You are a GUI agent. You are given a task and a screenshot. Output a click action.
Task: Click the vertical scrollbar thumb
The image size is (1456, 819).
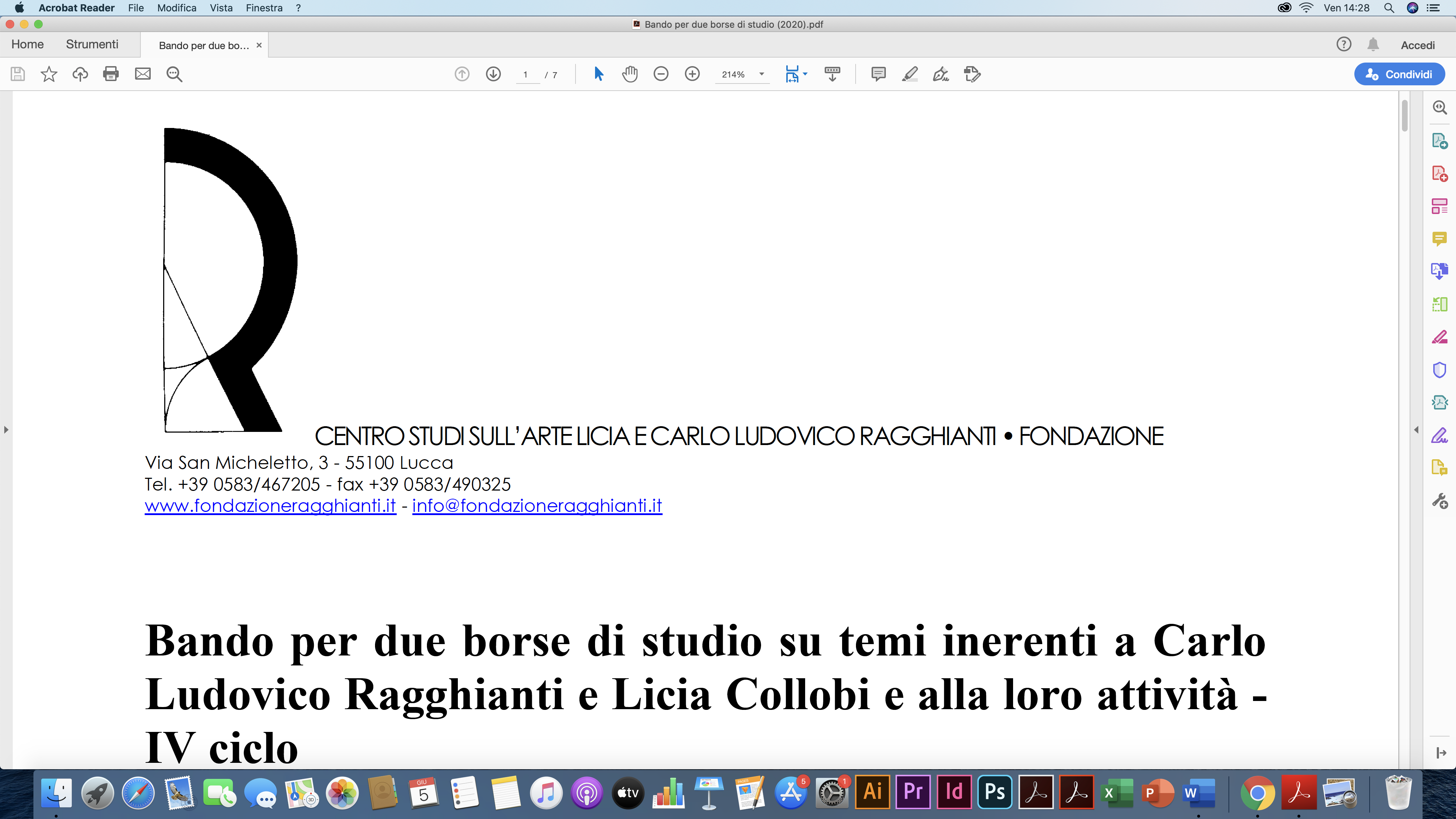pos(1404,116)
